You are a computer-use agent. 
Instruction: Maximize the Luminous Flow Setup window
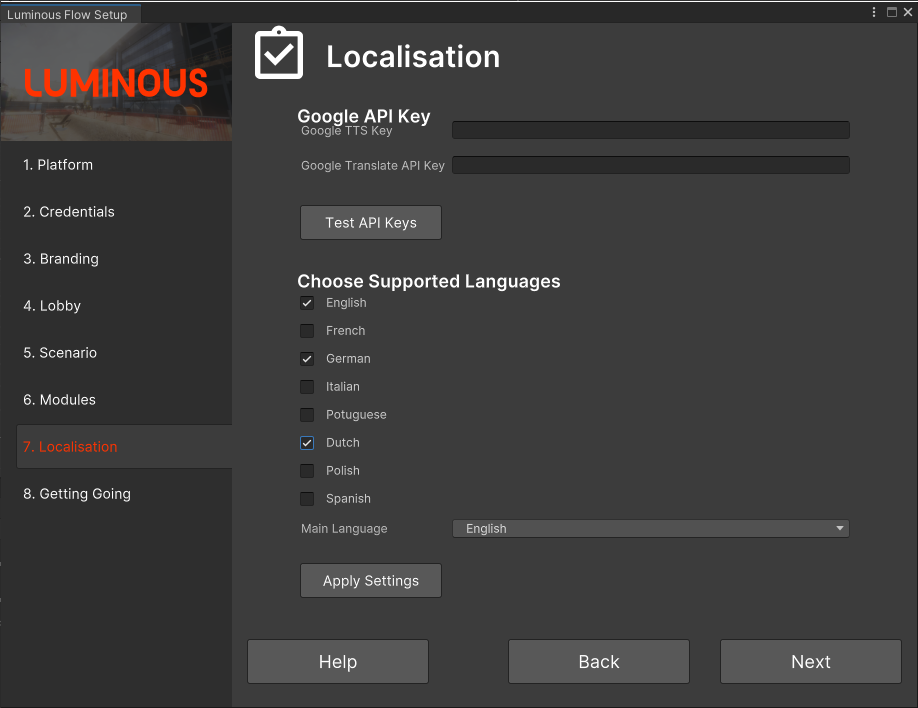(x=891, y=13)
